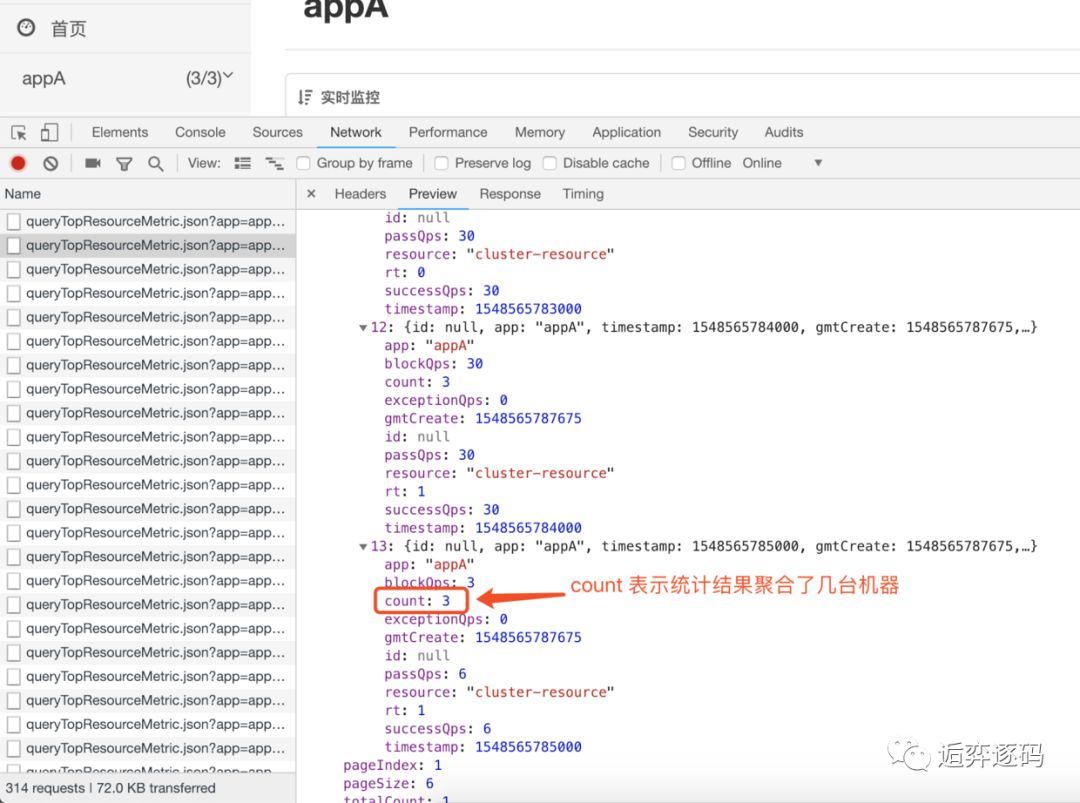Select the last fully visible request row

point(148,749)
